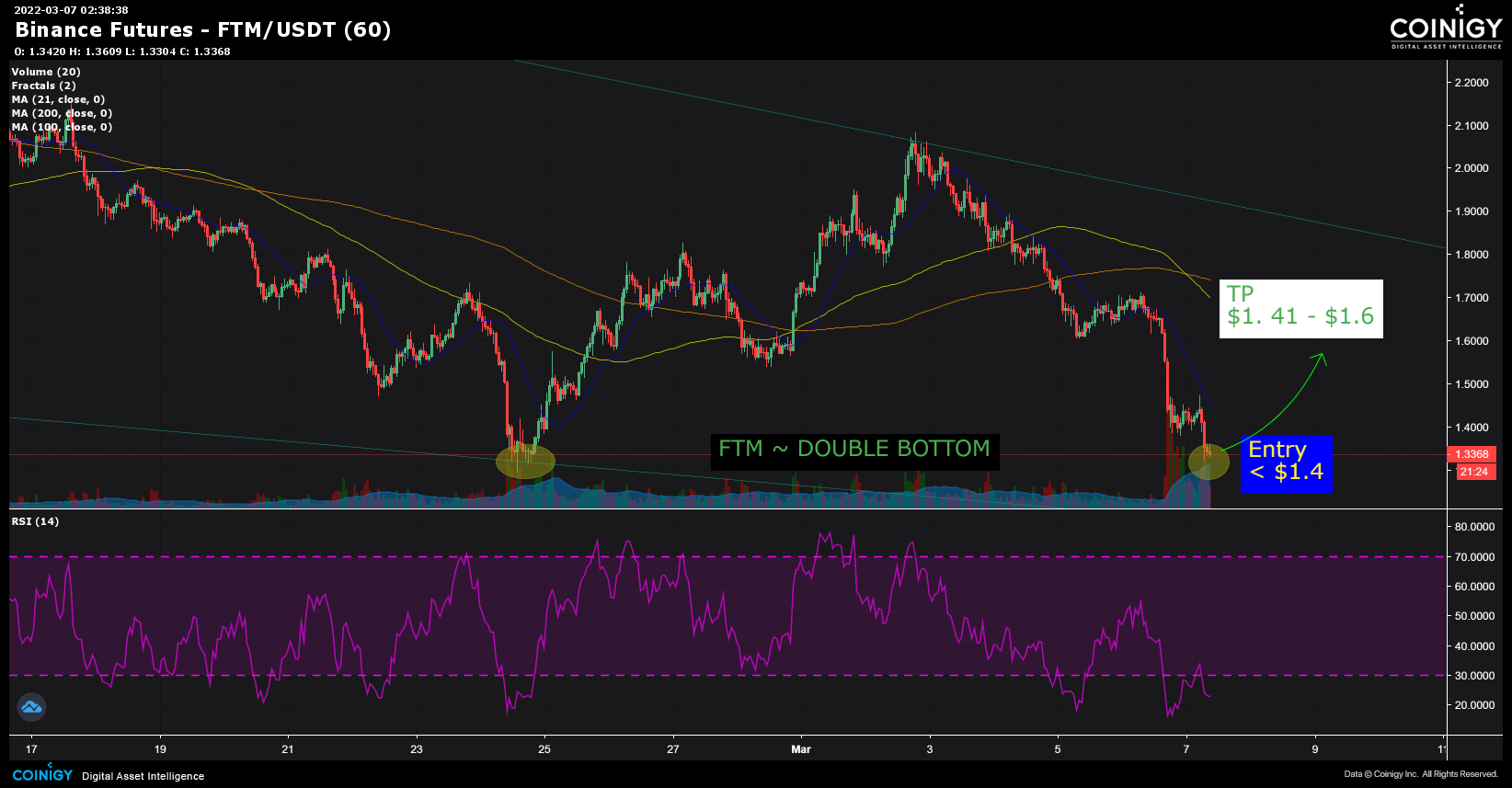Click the 2022-03-07 timestamp text
The image size is (1512, 788).
tap(71, 10)
